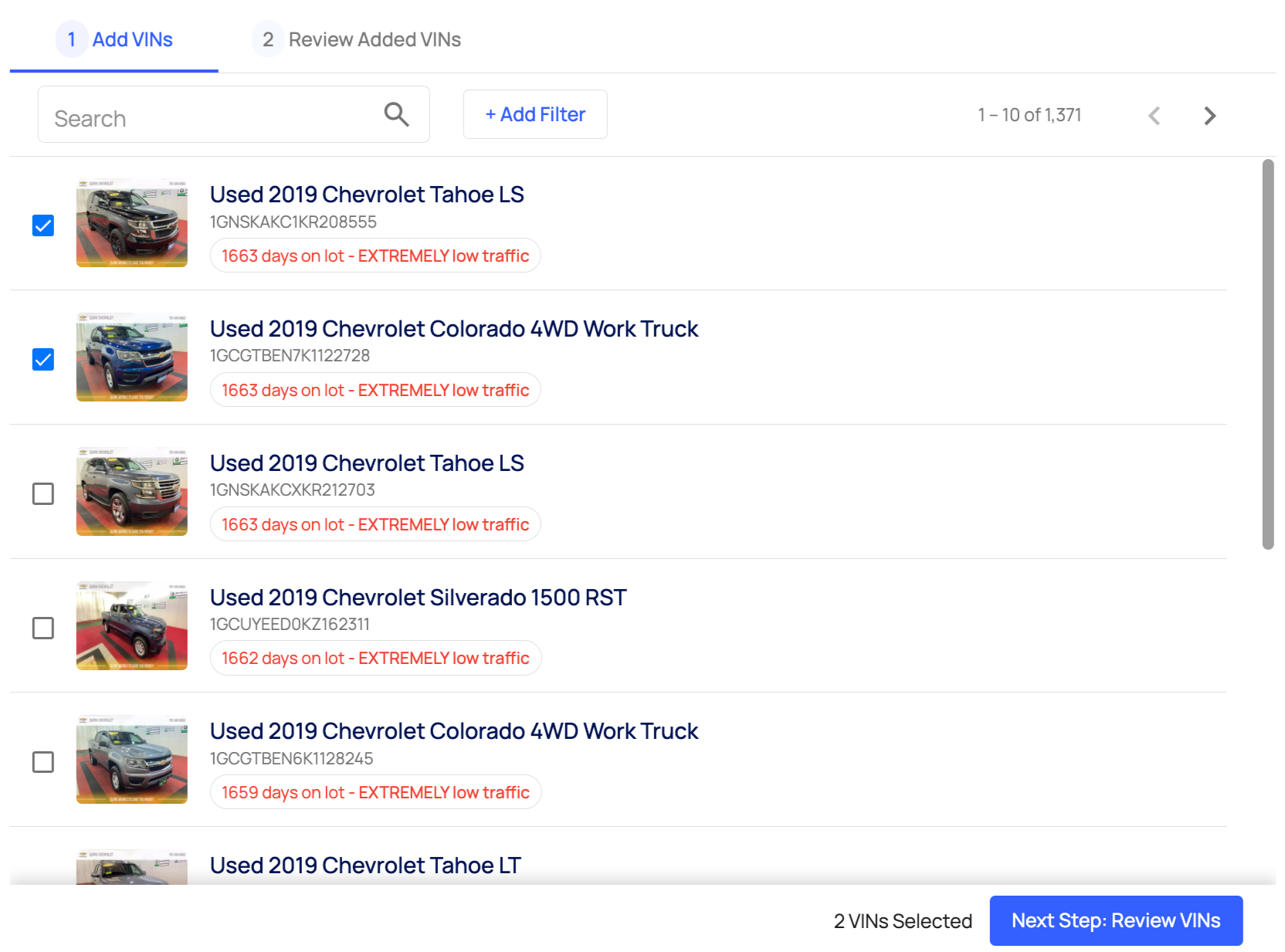Open thumbnail of Colorado 1GCGTBEN6K1128245
This screenshot has width=1285, height=952.
click(x=132, y=760)
